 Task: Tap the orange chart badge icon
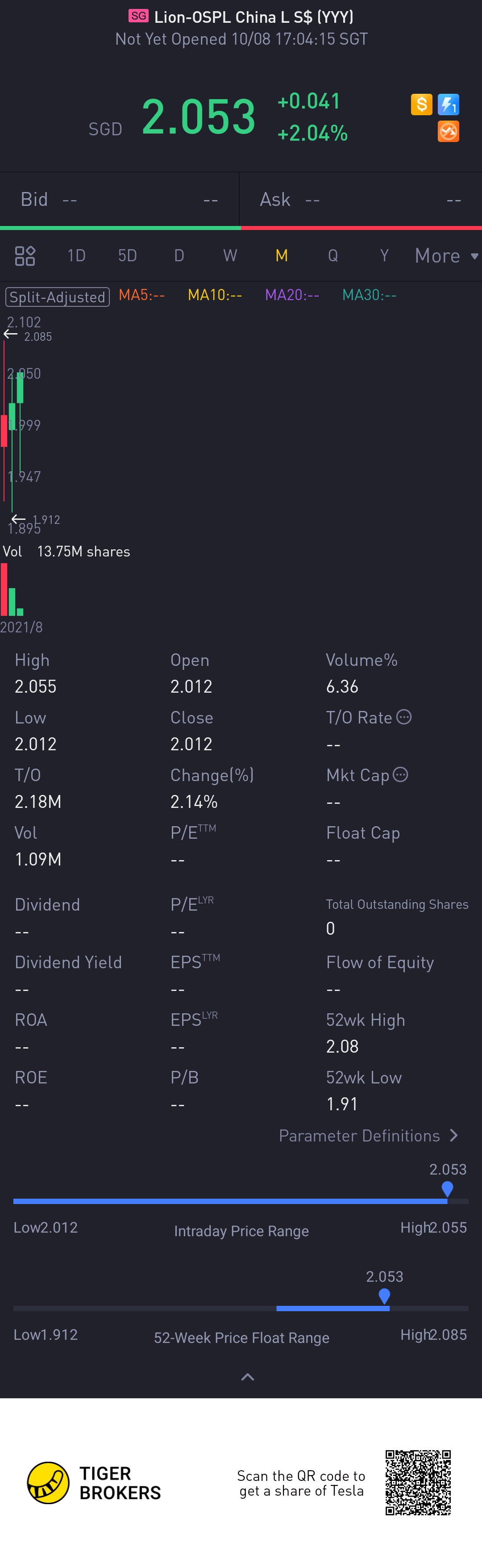(x=449, y=131)
